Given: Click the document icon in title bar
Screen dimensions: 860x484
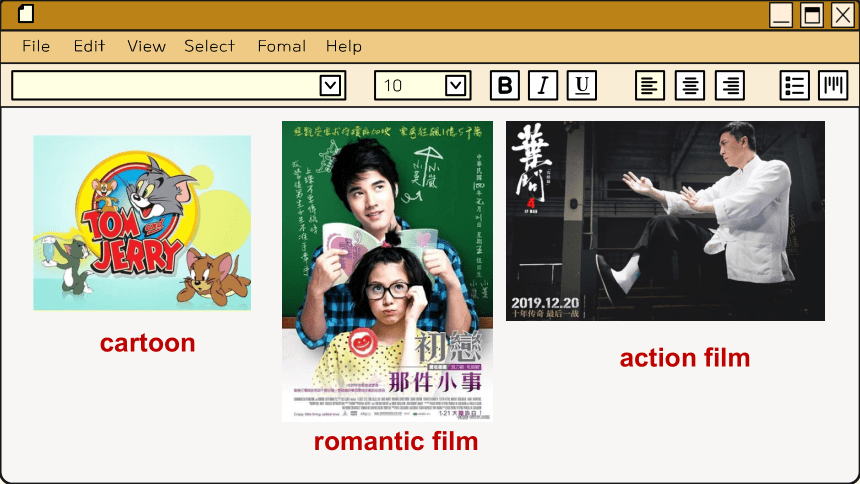Looking at the screenshot, I should pyautogui.click(x=26, y=14).
